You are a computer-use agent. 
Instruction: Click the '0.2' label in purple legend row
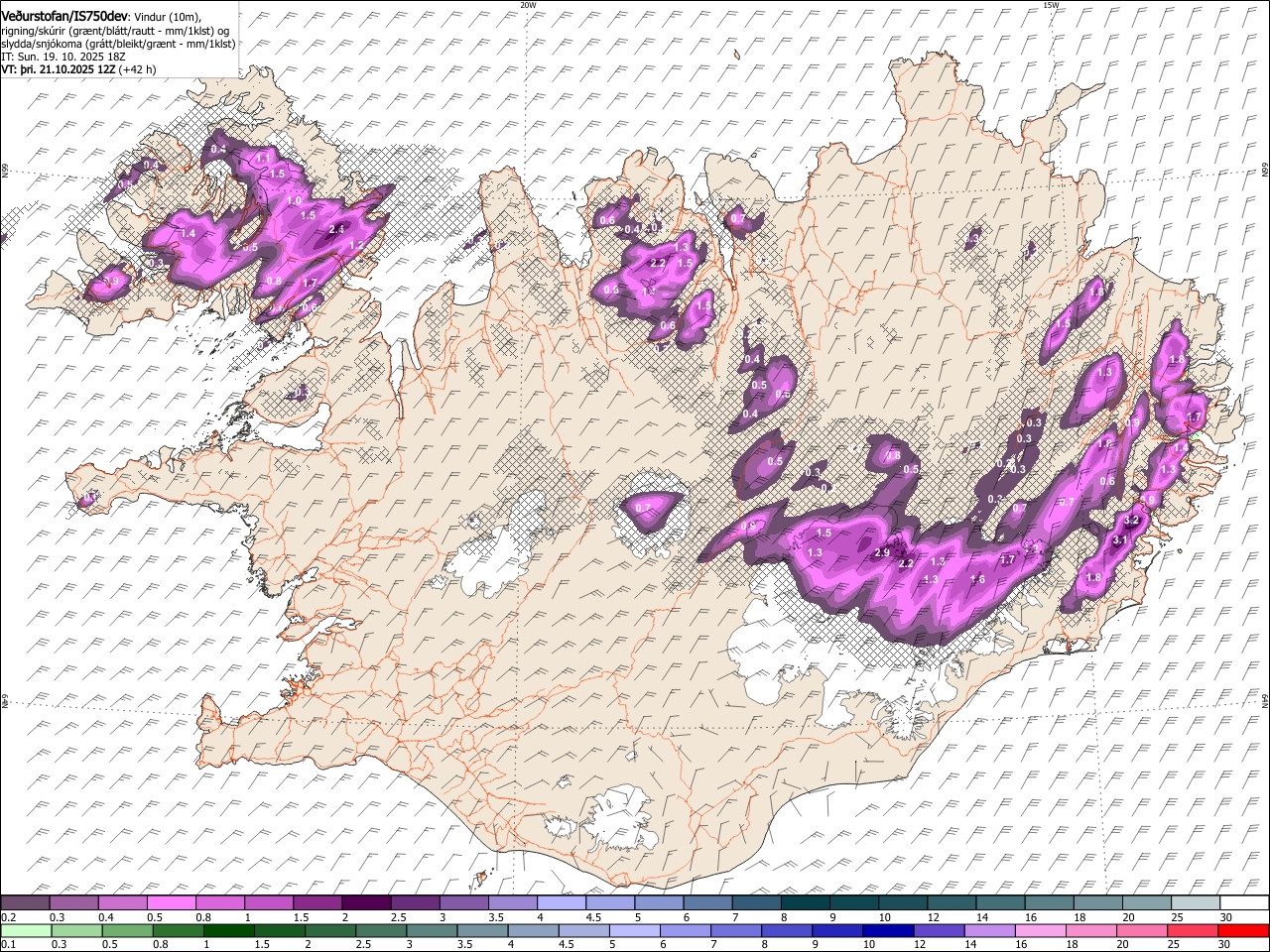7,918
